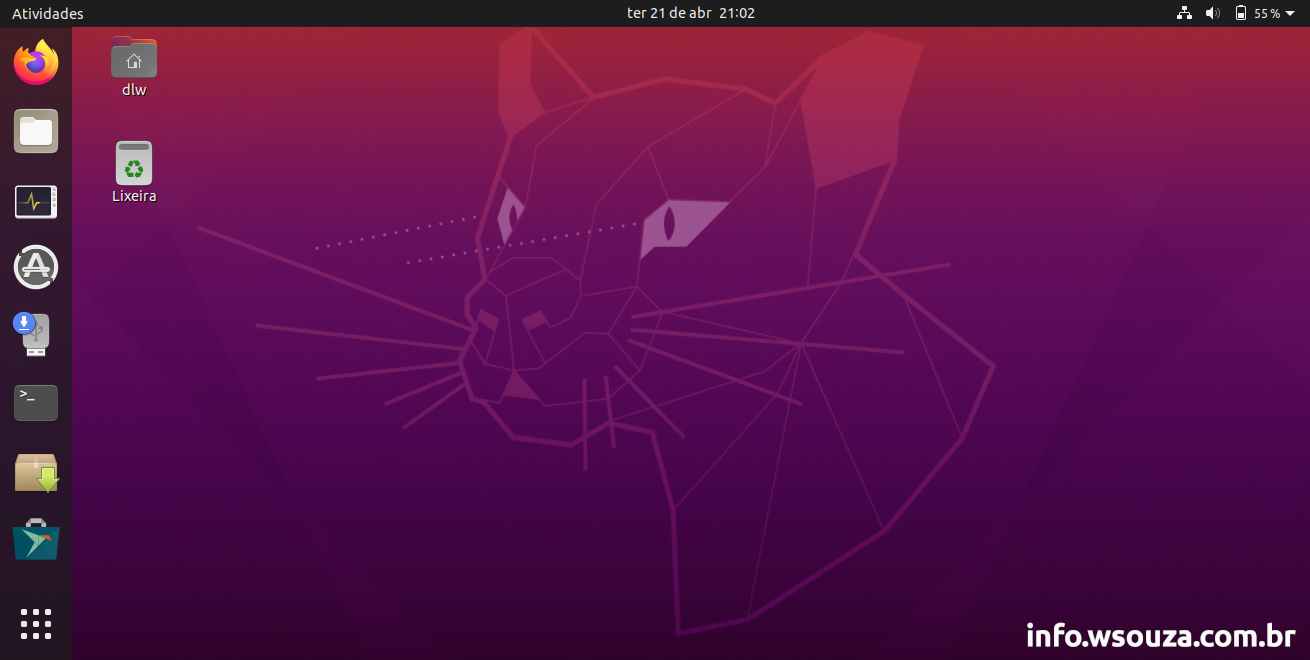
Task: Open Firefox from the dock
Action: pyautogui.click(x=36, y=63)
